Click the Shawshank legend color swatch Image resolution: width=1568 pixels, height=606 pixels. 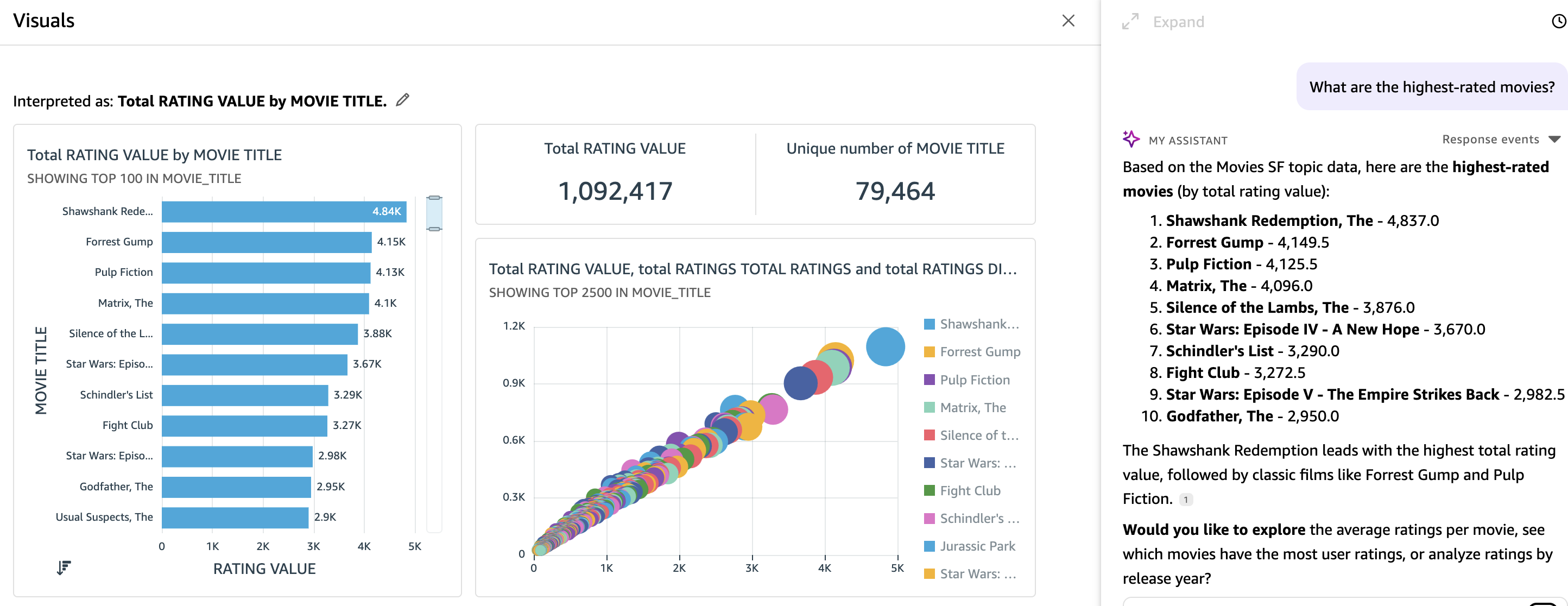tap(929, 324)
